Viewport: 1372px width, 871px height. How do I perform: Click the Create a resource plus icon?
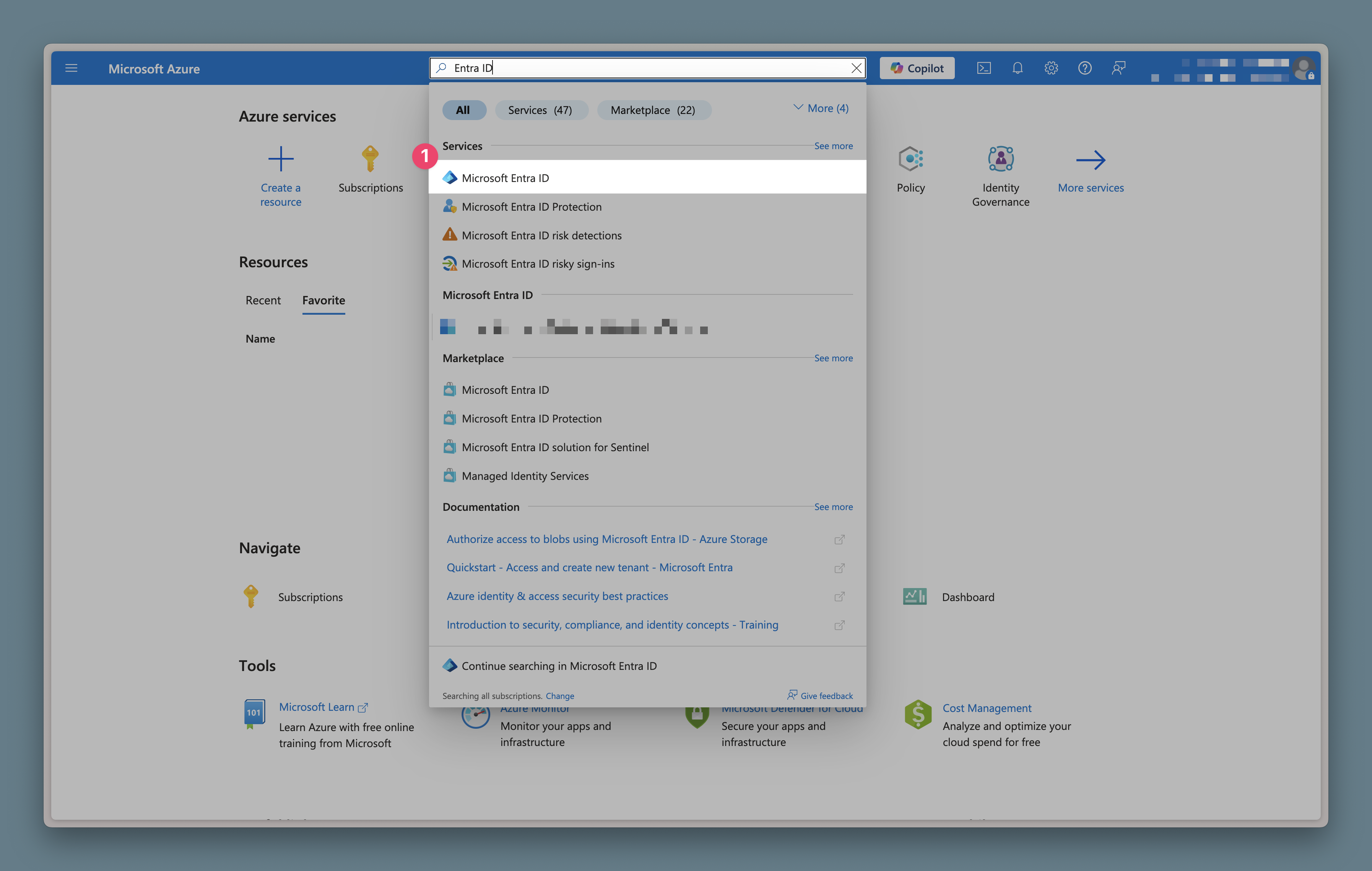point(281,159)
